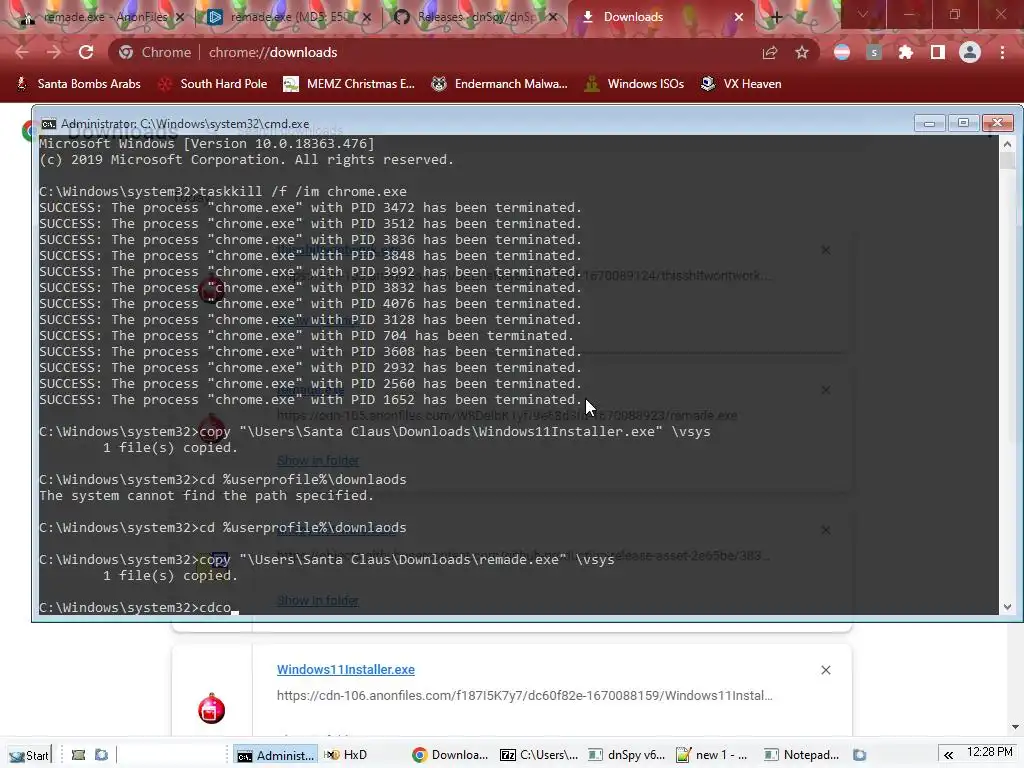Remove Windows11Installer.exe from downloads list
The image size is (1024, 768).
[825, 670]
